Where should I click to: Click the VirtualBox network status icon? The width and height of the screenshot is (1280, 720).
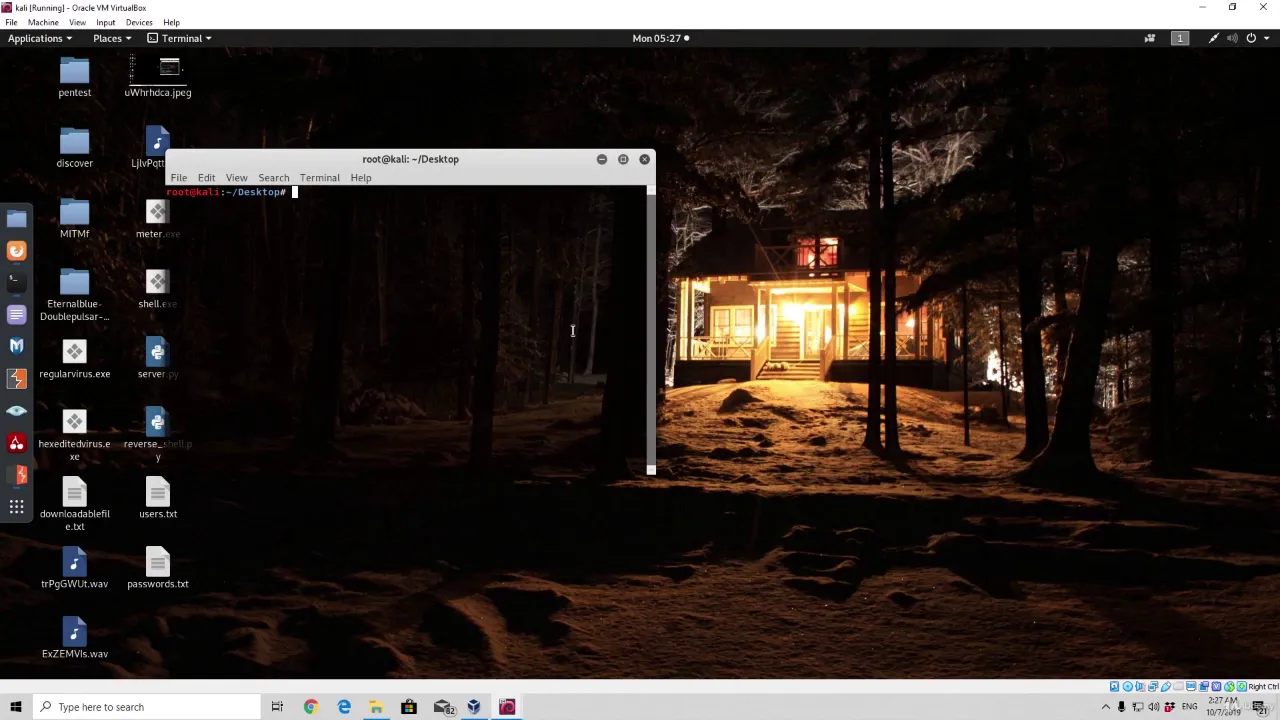point(1153,686)
